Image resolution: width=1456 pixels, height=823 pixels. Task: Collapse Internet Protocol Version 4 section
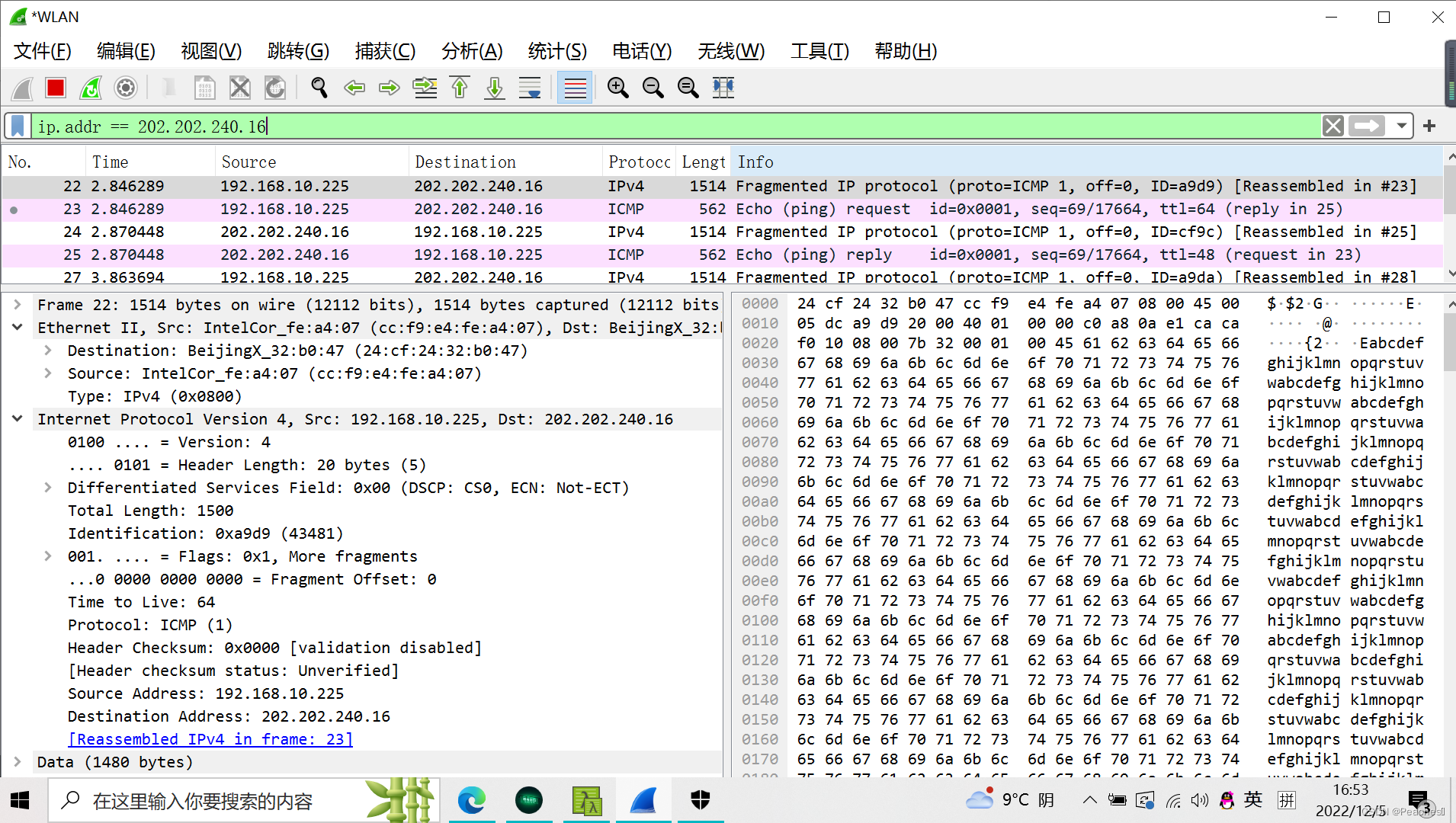click(18, 419)
